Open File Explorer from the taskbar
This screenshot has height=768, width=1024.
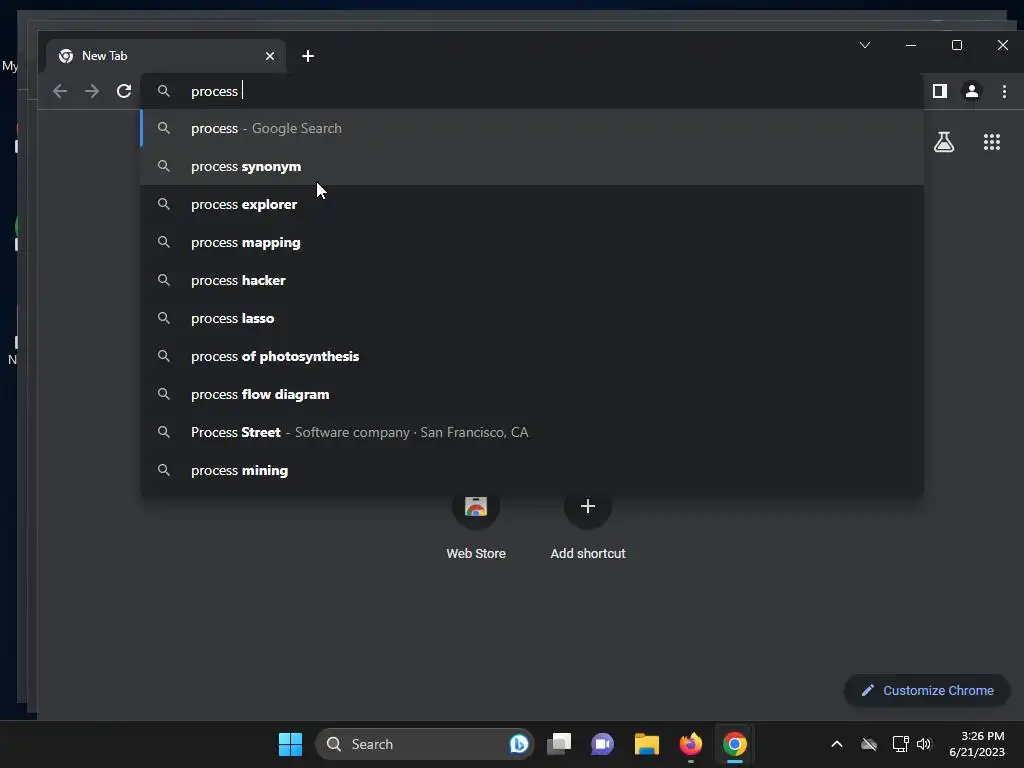[647, 744]
